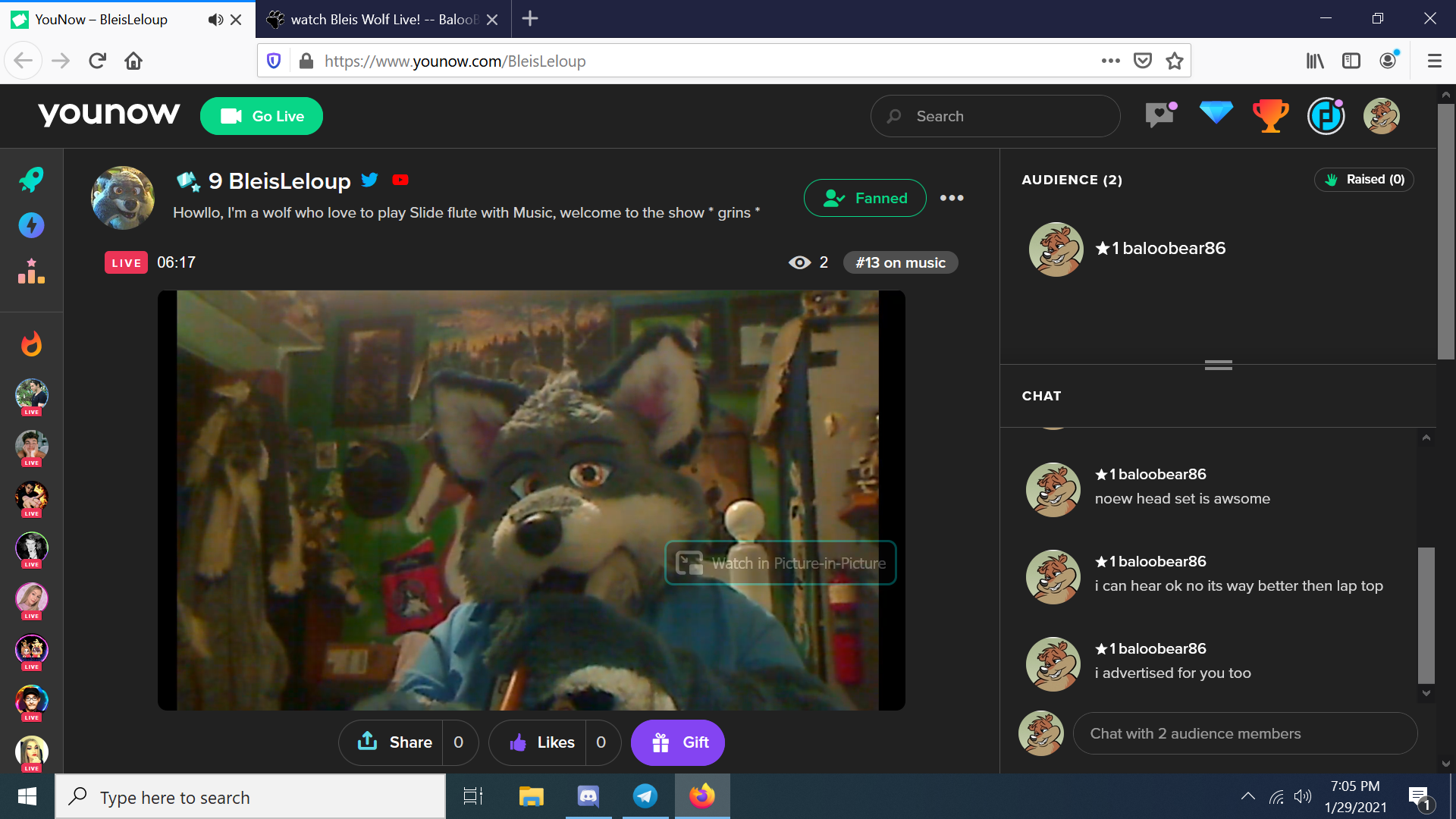
Task: Go back to the previous page
Action: pos(23,61)
